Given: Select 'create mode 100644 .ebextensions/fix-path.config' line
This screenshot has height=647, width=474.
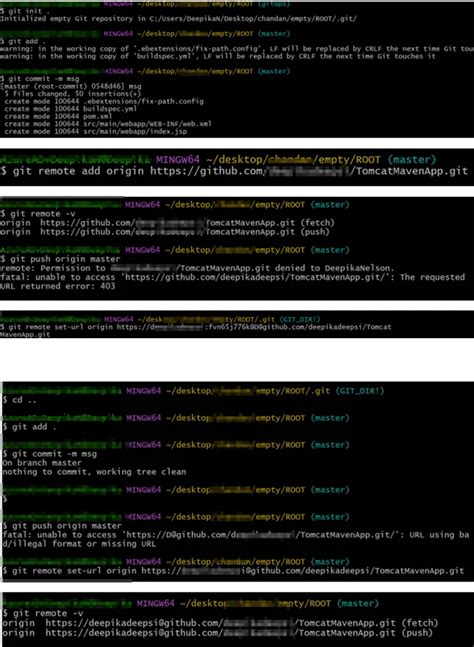Looking at the screenshot, I should 104,101.
